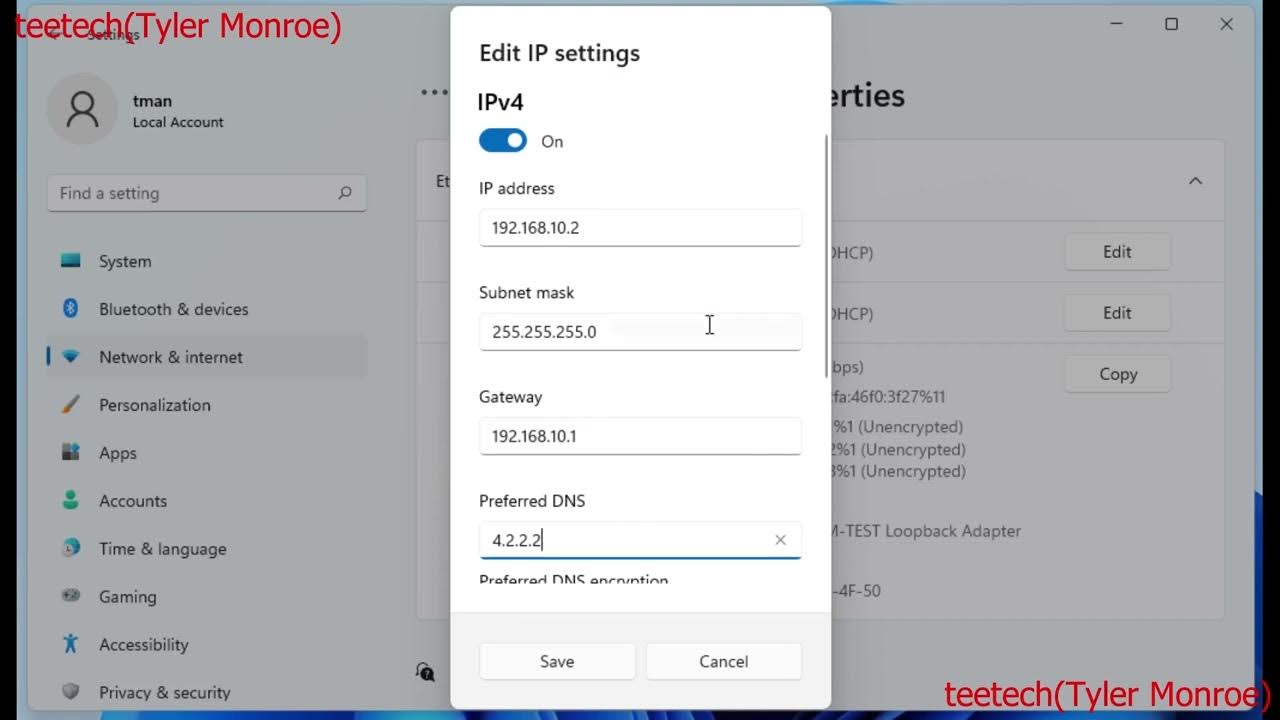
Task: Open Accessibility in sidebar
Action: coord(206,645)
